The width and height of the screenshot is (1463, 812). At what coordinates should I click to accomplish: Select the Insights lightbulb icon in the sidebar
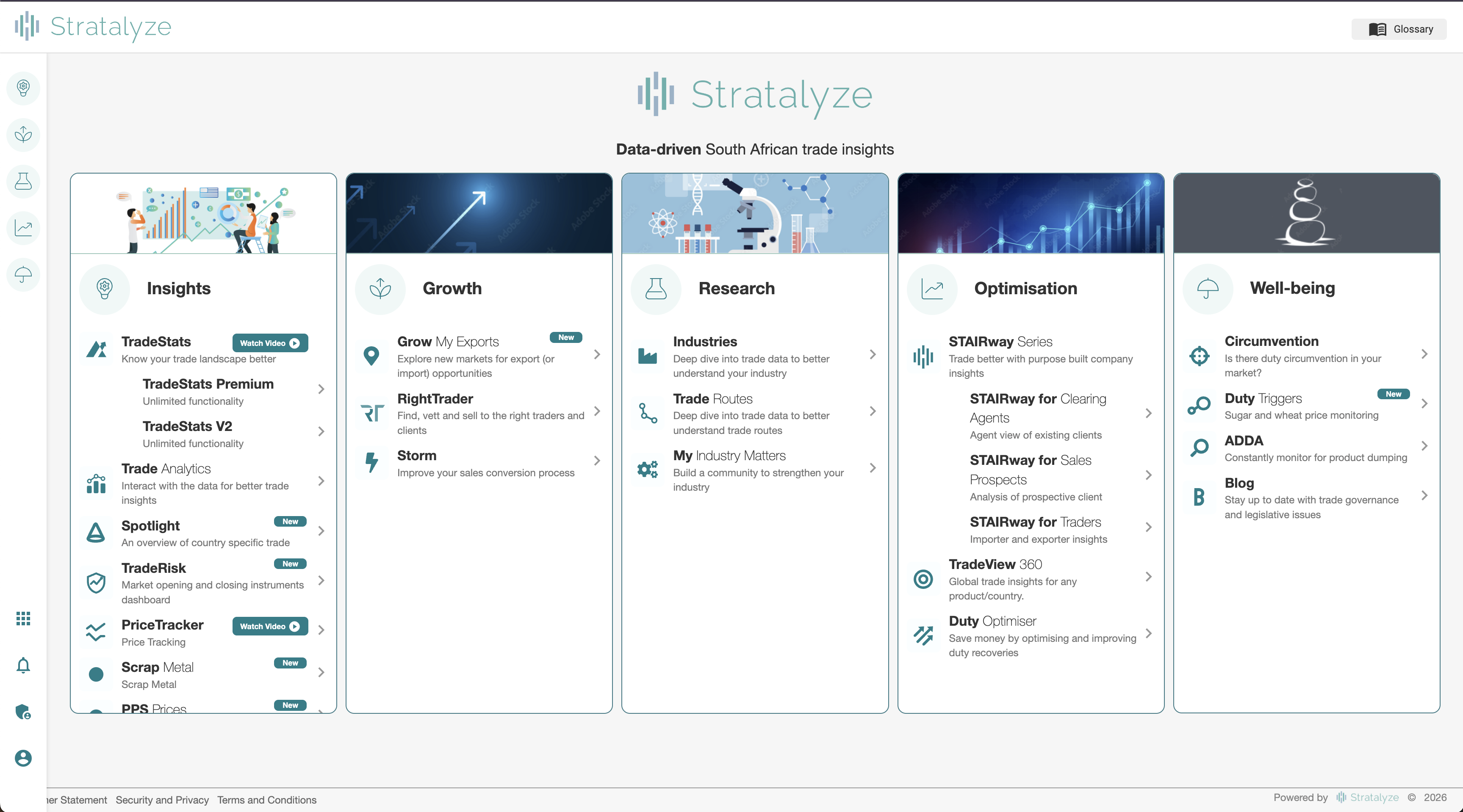click(x=23, y=88)
